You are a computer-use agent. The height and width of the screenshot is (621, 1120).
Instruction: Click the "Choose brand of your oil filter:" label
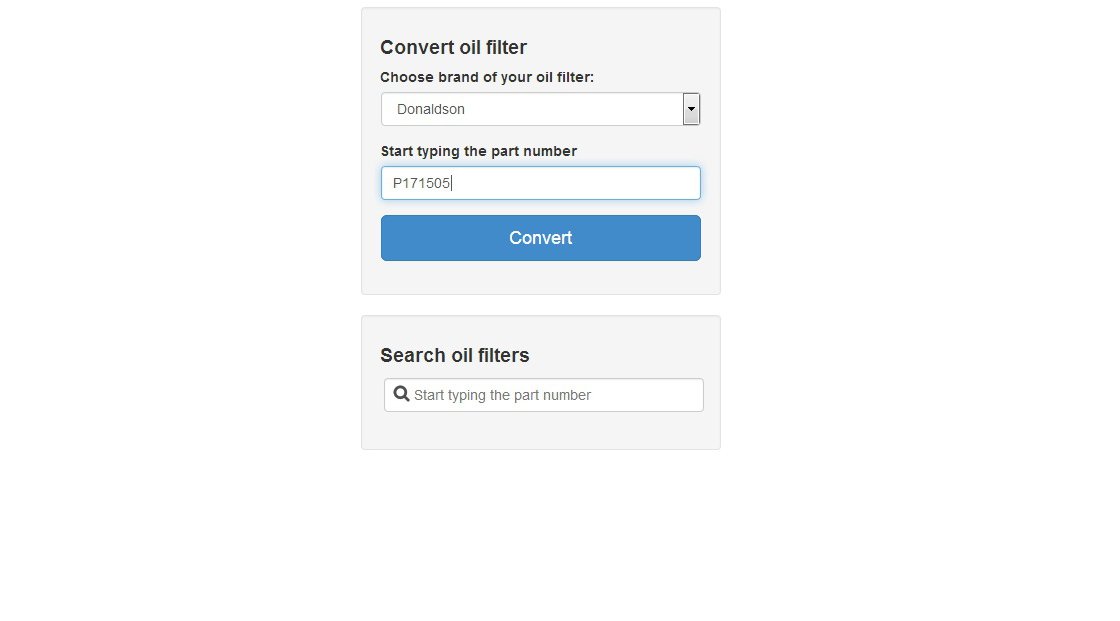tap(487, 77)
